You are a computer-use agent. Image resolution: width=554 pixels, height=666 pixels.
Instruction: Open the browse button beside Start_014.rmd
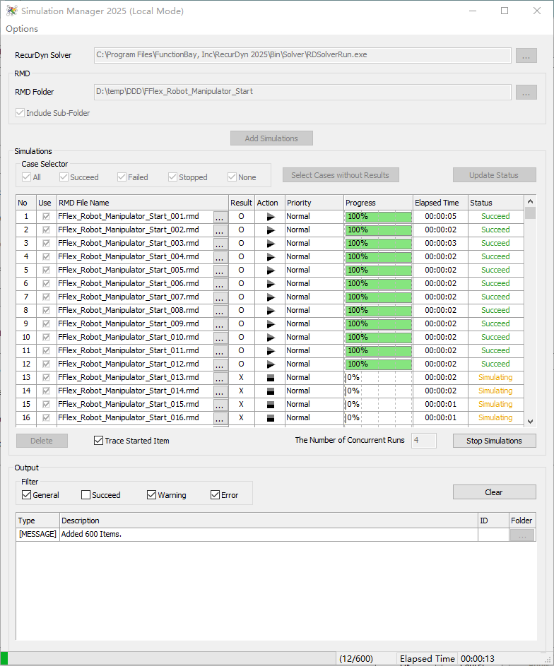(x=220, y=391)
